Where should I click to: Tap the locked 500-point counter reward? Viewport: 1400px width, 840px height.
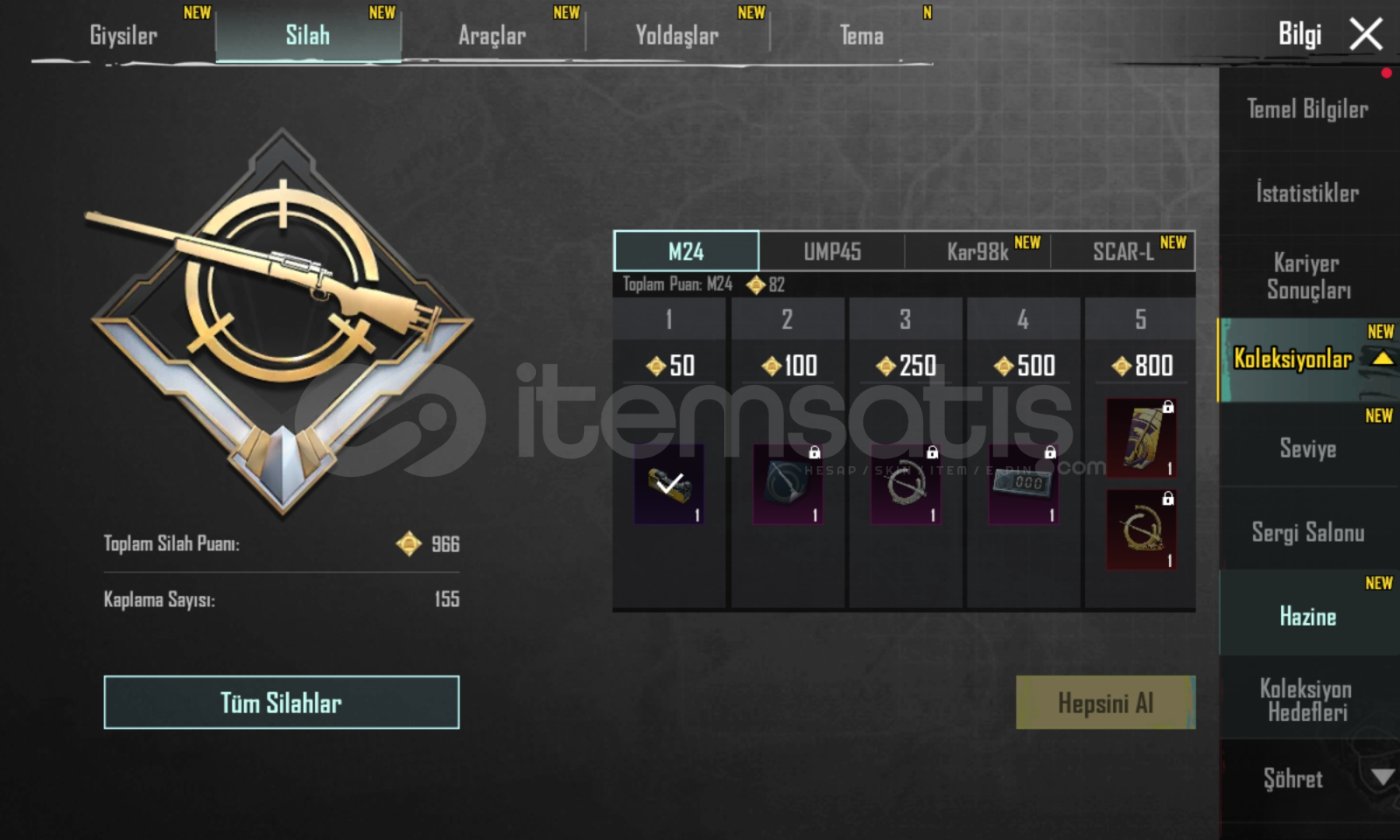[1024, 484]
